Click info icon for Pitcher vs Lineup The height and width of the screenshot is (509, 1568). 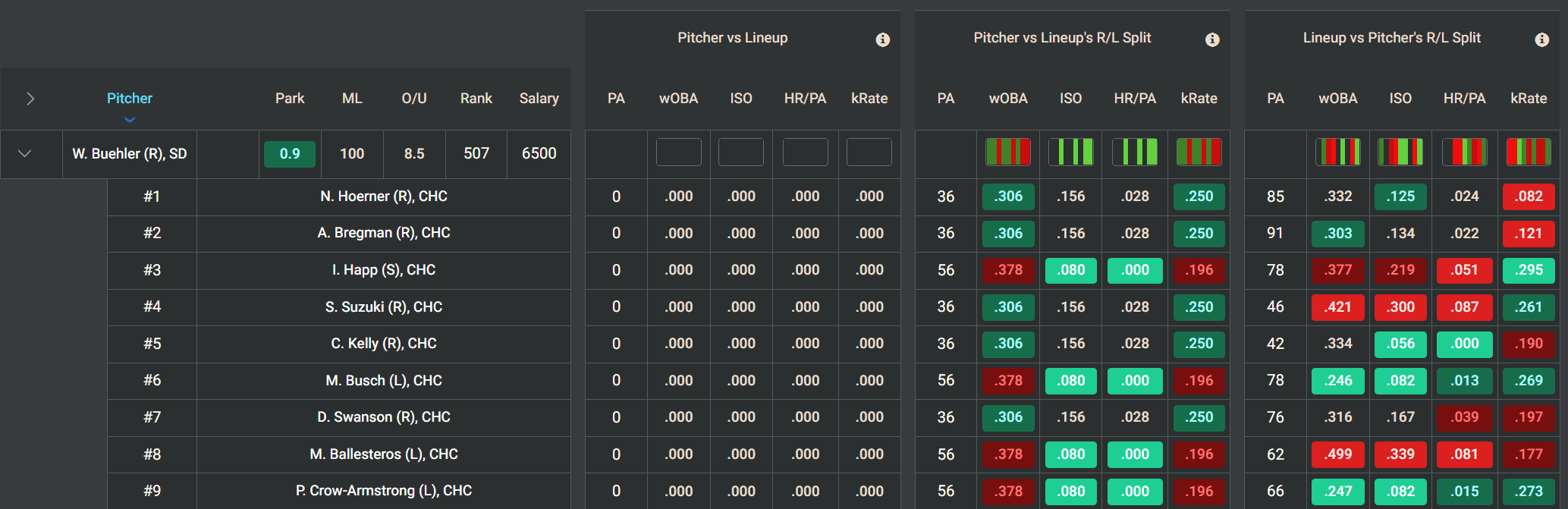tap(882, 39)
